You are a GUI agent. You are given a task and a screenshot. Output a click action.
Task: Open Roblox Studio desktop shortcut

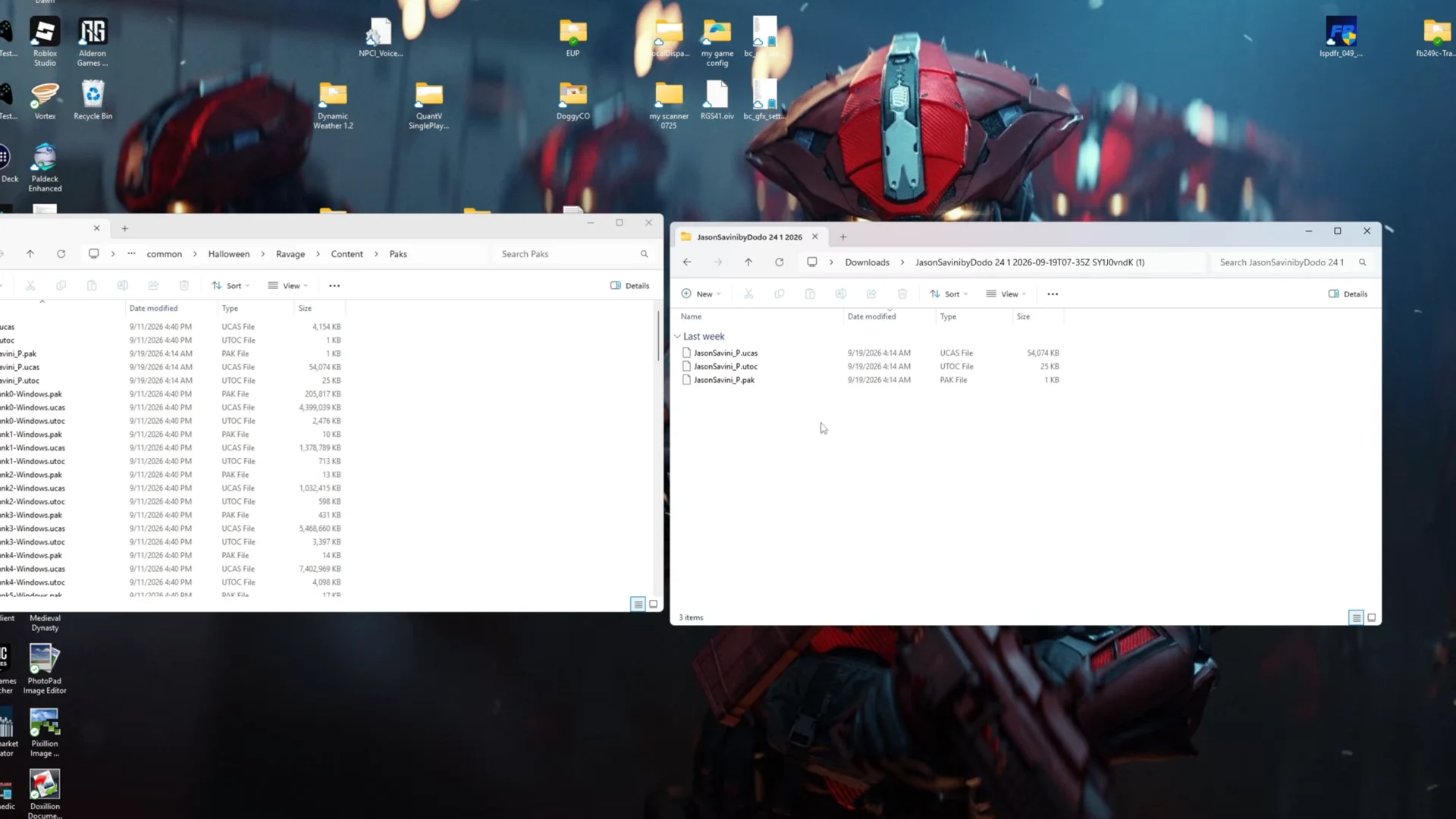(x=45, y=42)
